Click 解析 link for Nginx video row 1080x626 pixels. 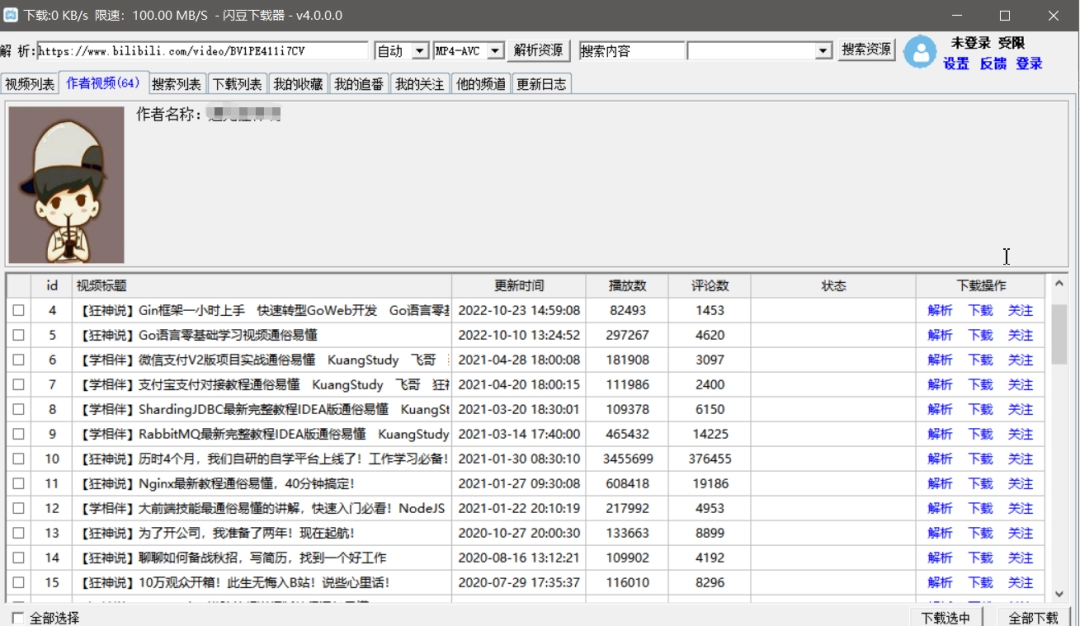[939, 484]
